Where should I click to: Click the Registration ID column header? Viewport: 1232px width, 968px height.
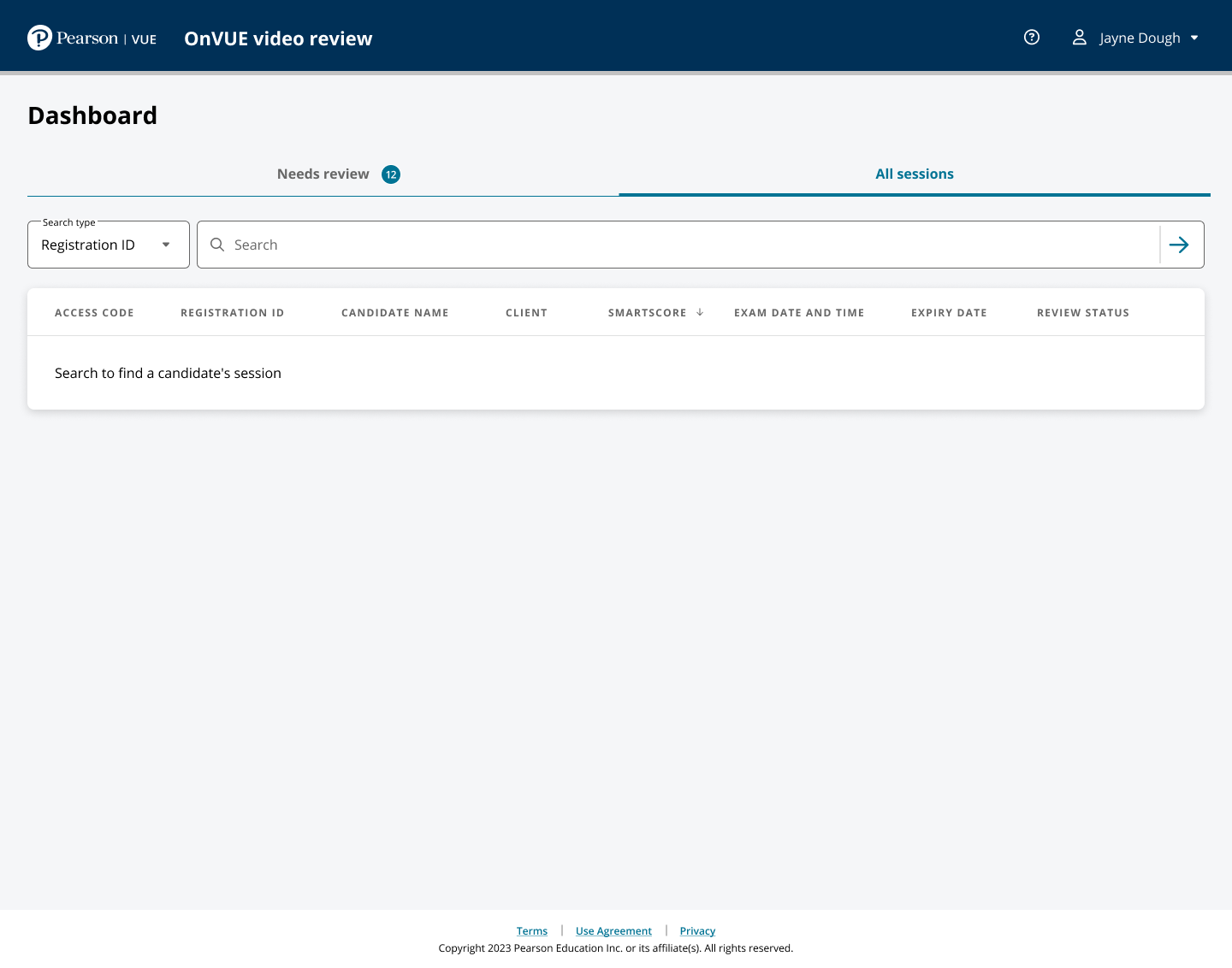coord(232,313)
